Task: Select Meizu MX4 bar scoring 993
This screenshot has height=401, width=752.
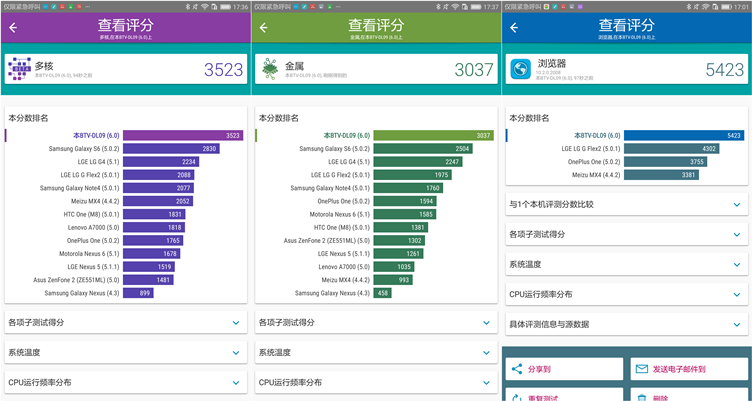Action: pyautogui.click(x=393, y=280)
